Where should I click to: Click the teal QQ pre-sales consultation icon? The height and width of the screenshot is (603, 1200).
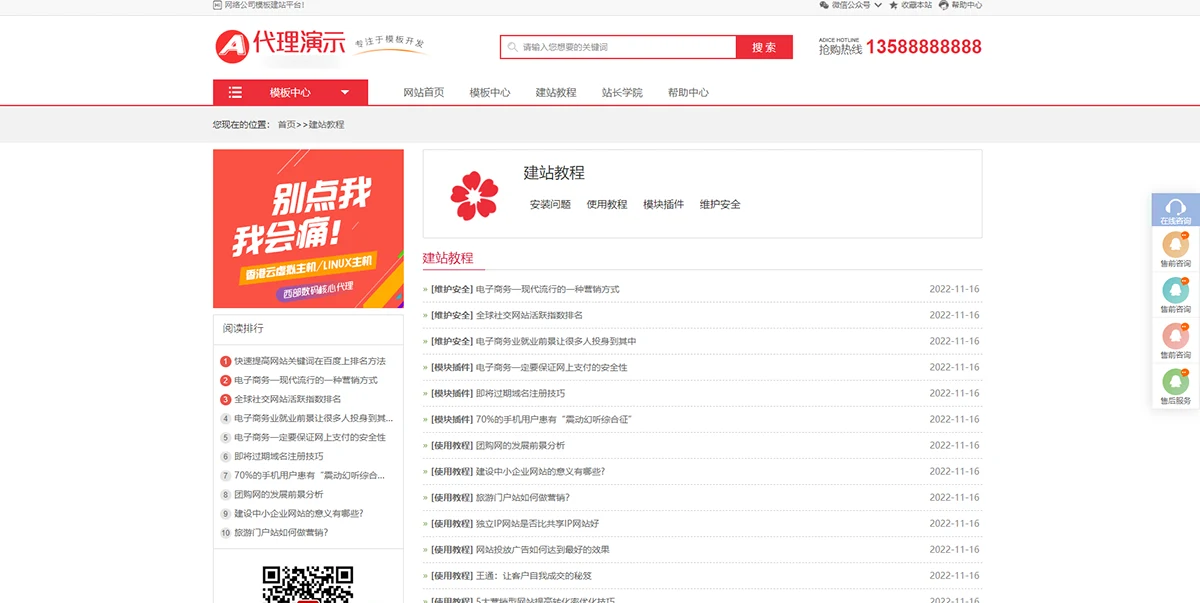pos(1175,289)
